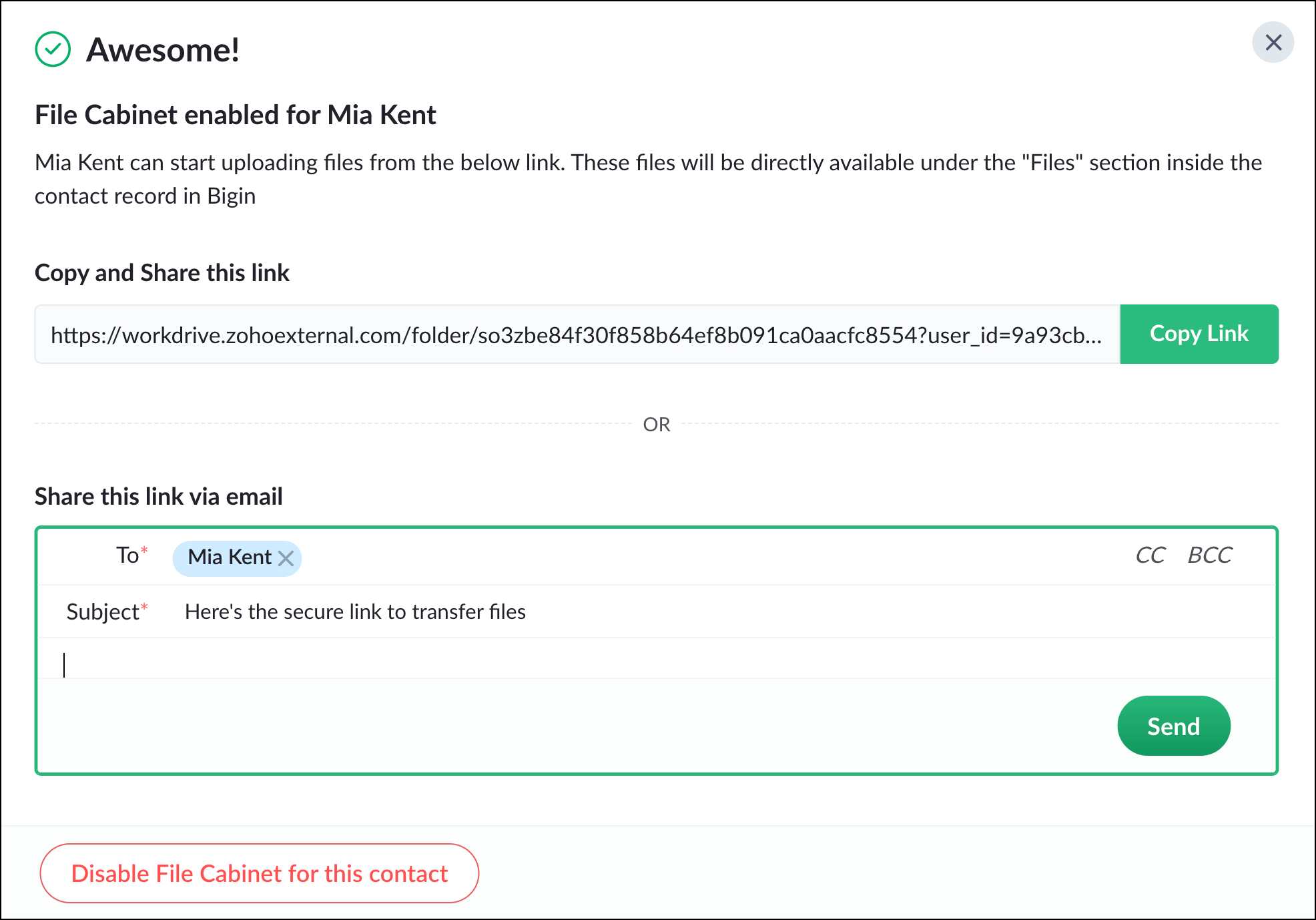
Task: Click the Copy Link button
Action: (1199, 334)
